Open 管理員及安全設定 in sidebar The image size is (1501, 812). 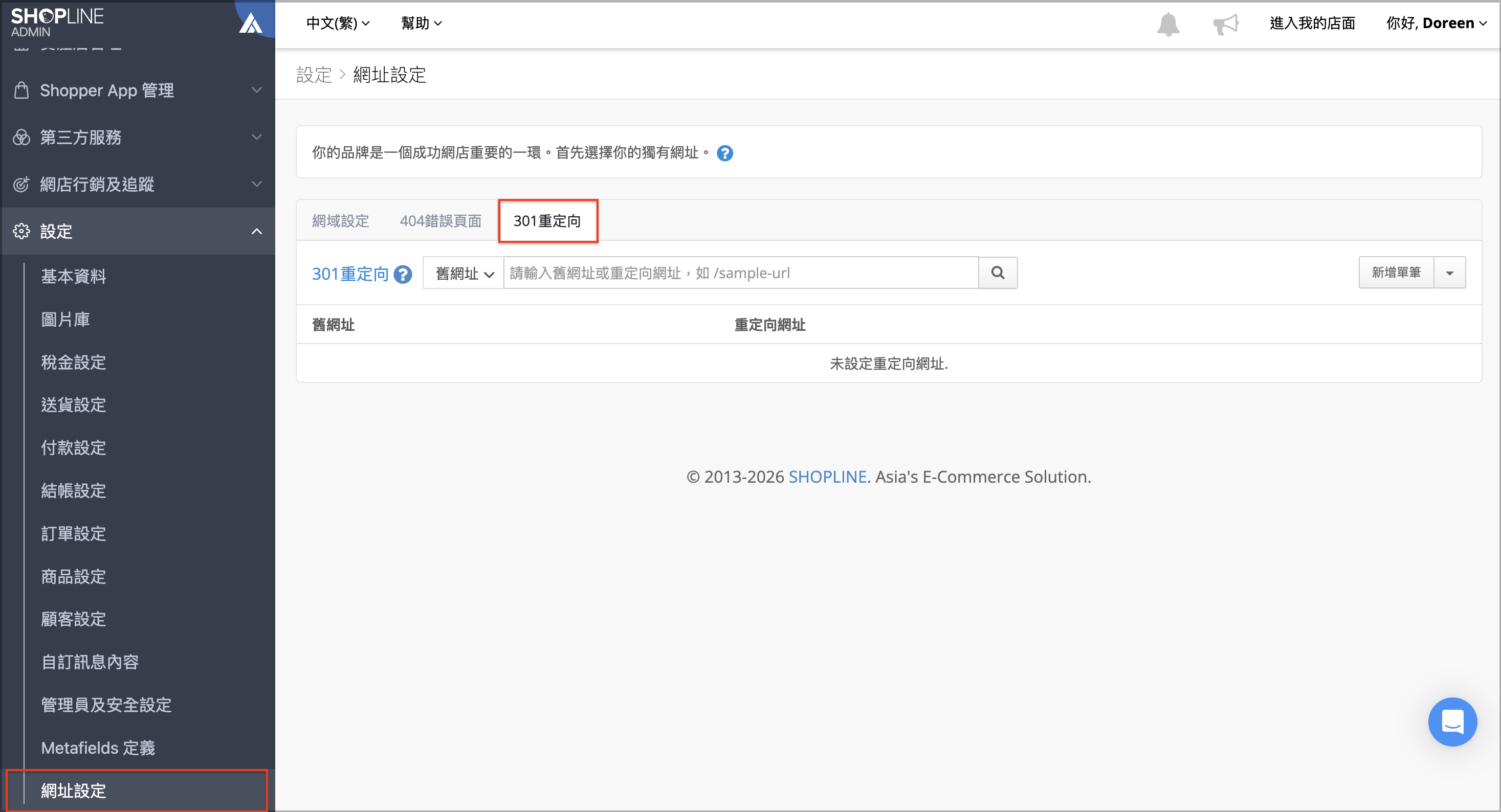[106, 705]
